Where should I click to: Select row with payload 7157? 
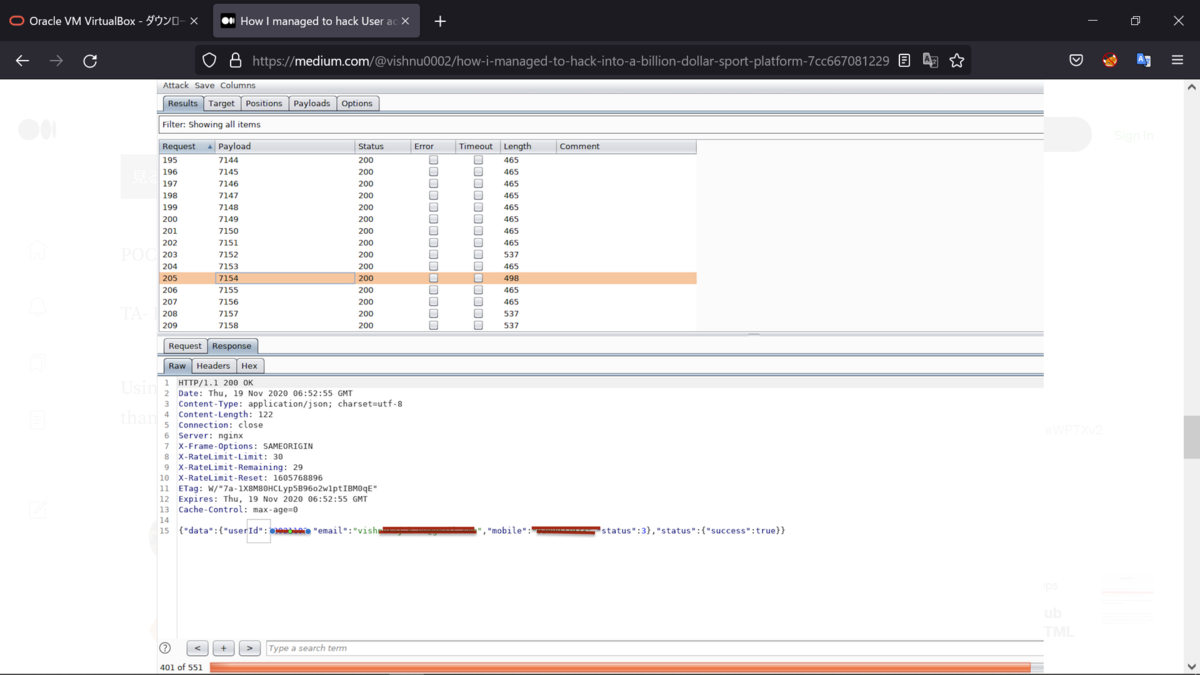[x=428, y=313]
